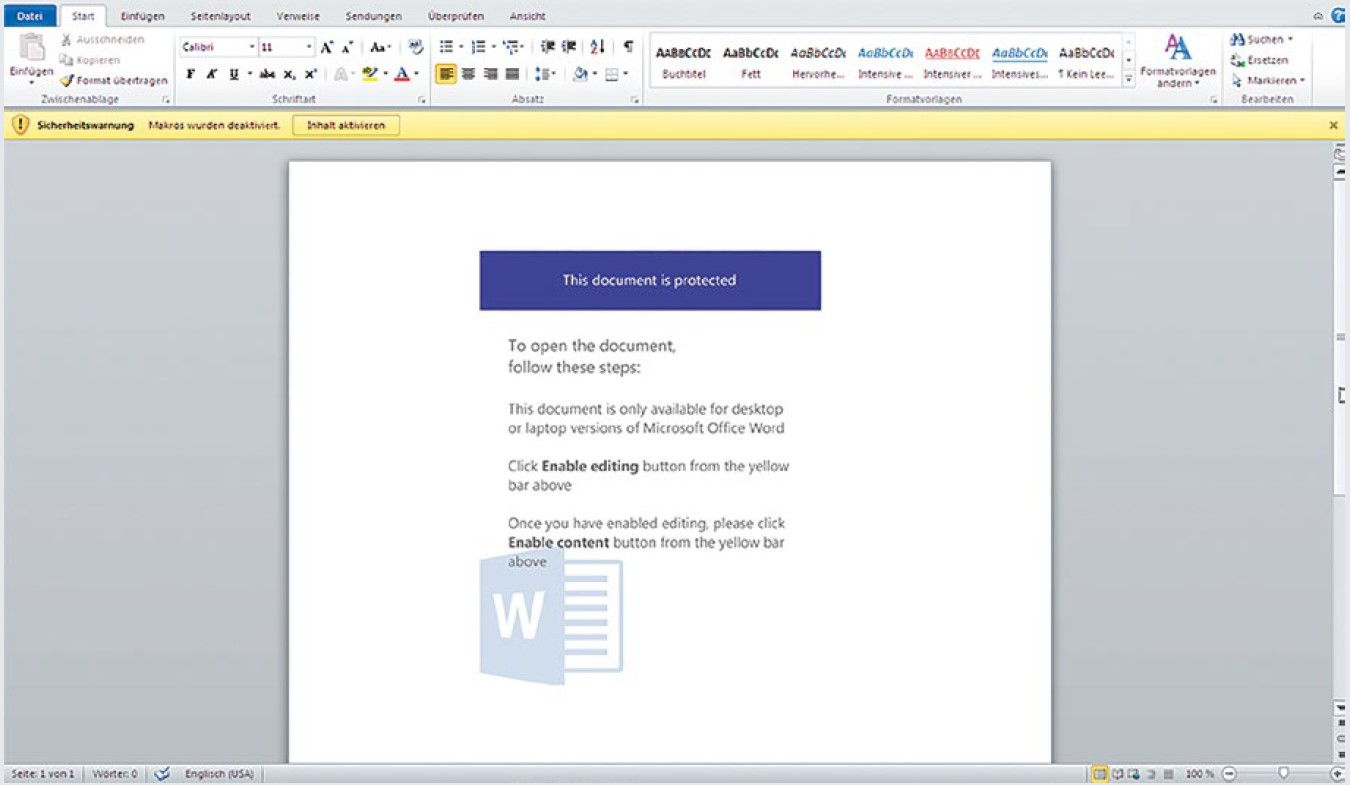
Task: Select Format übertragen paintbrush
Action: (x=67, y=80)
